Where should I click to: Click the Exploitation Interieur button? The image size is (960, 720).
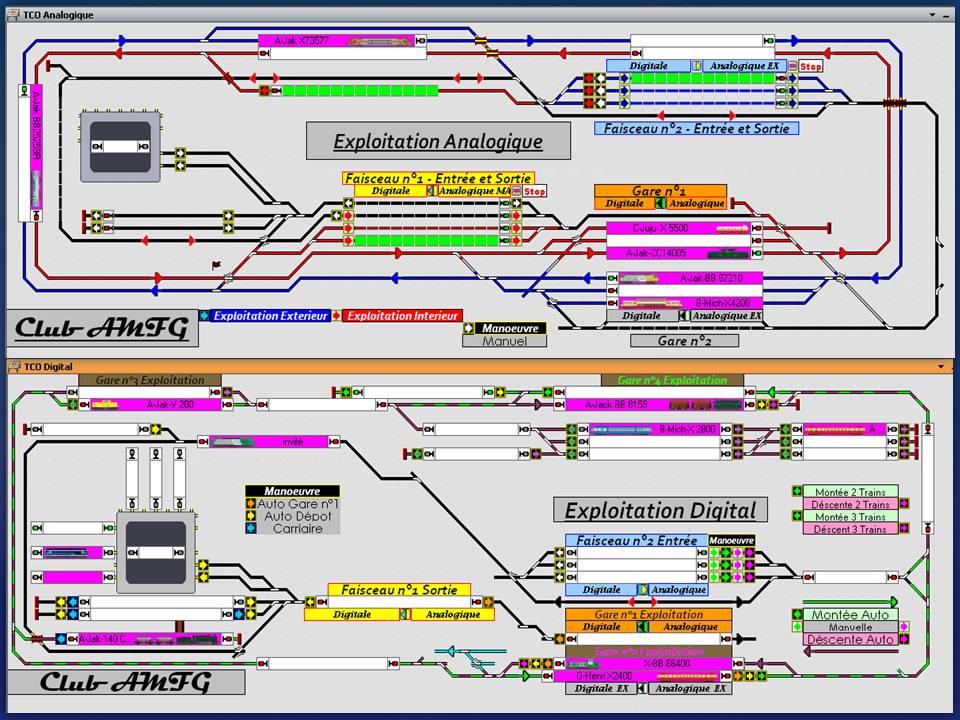click(x=402, y=316)
